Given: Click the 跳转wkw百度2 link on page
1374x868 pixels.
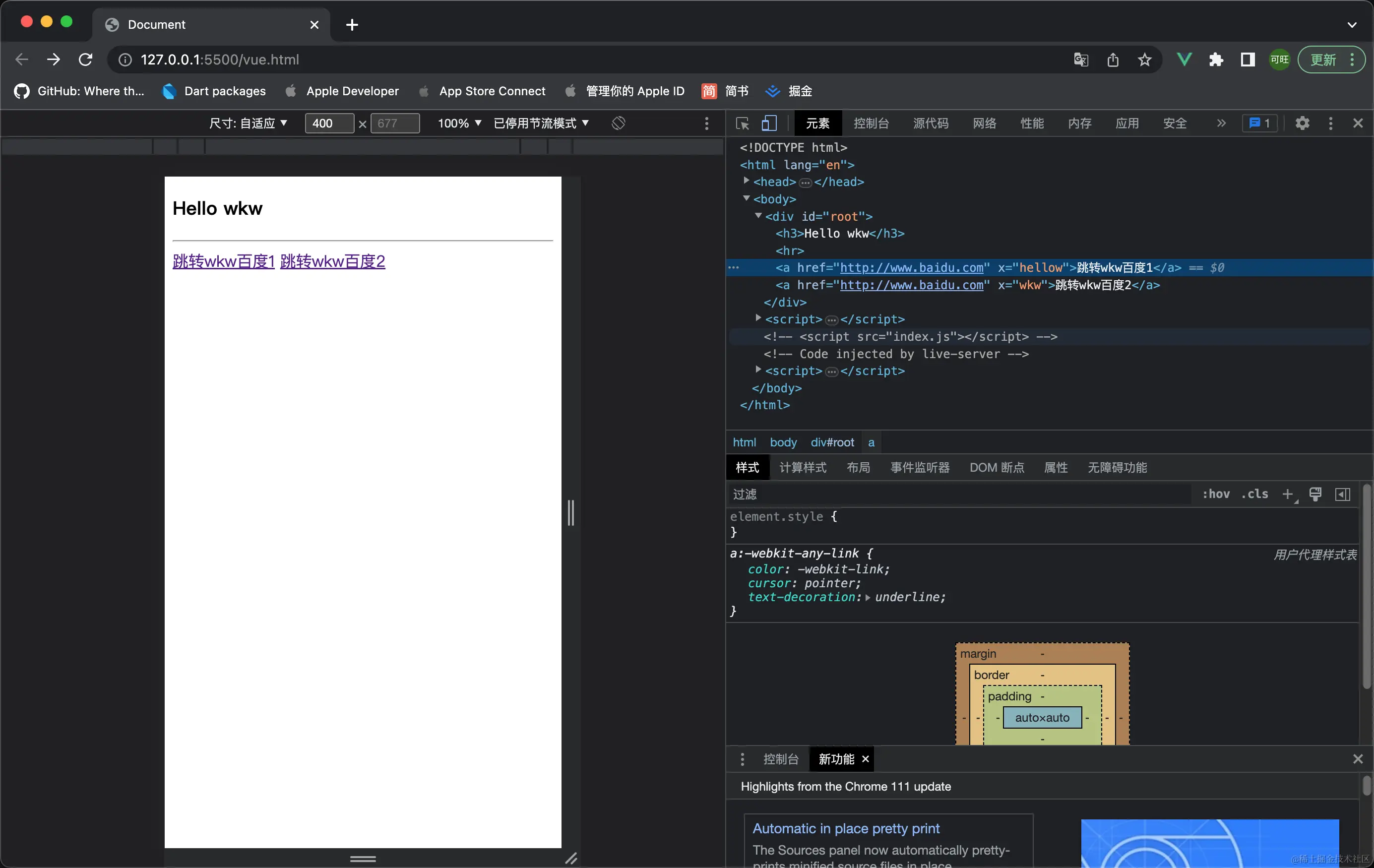Looking at the screenshot, I should 333,261.
